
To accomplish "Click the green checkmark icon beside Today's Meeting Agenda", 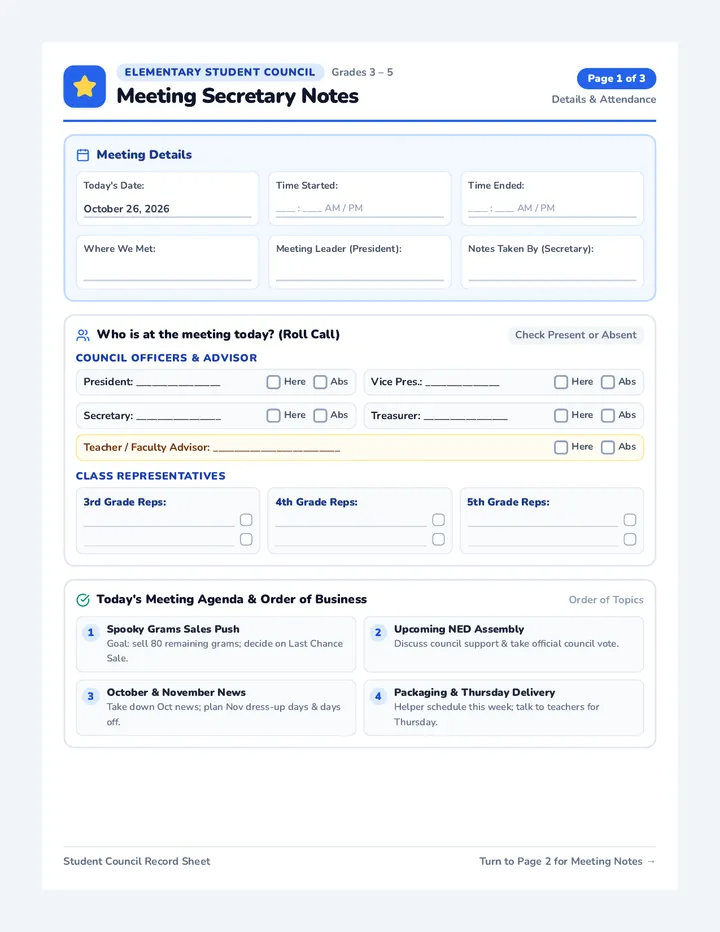I will coord(83,600).
